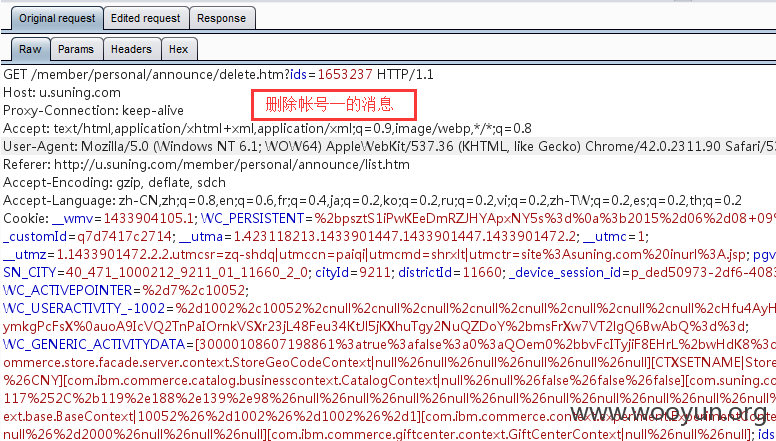776x441 pixels.
Task: Switch to the Original request tab
Action: [57, 18]
